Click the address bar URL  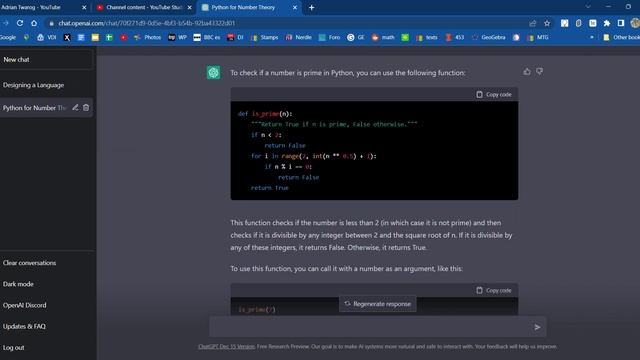tap(147, 23)
